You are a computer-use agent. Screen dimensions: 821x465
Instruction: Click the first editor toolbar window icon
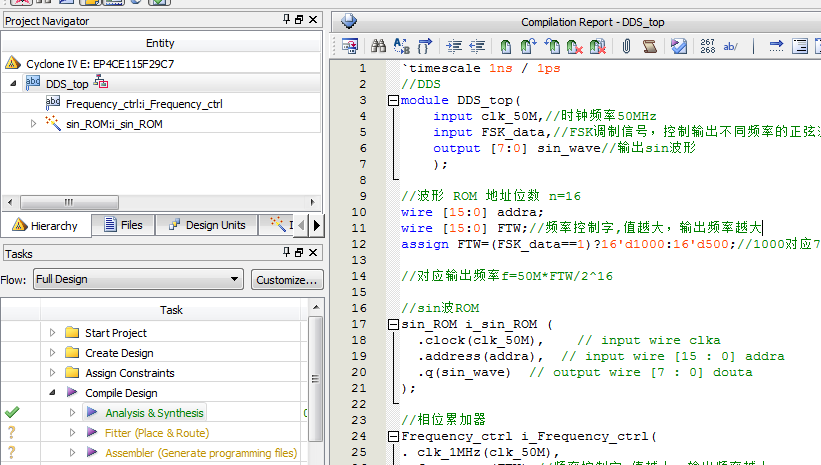pyautogui.click(x=350, y=46)
